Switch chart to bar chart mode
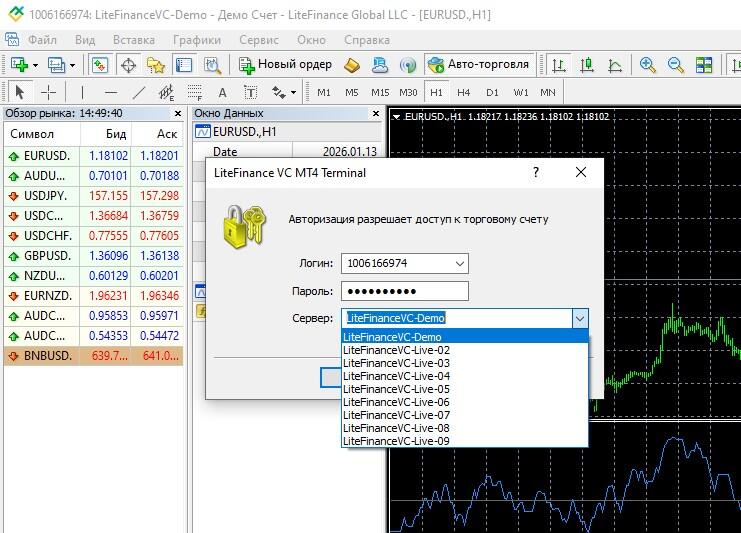741x533 pixels. click(x=559, y=65)
